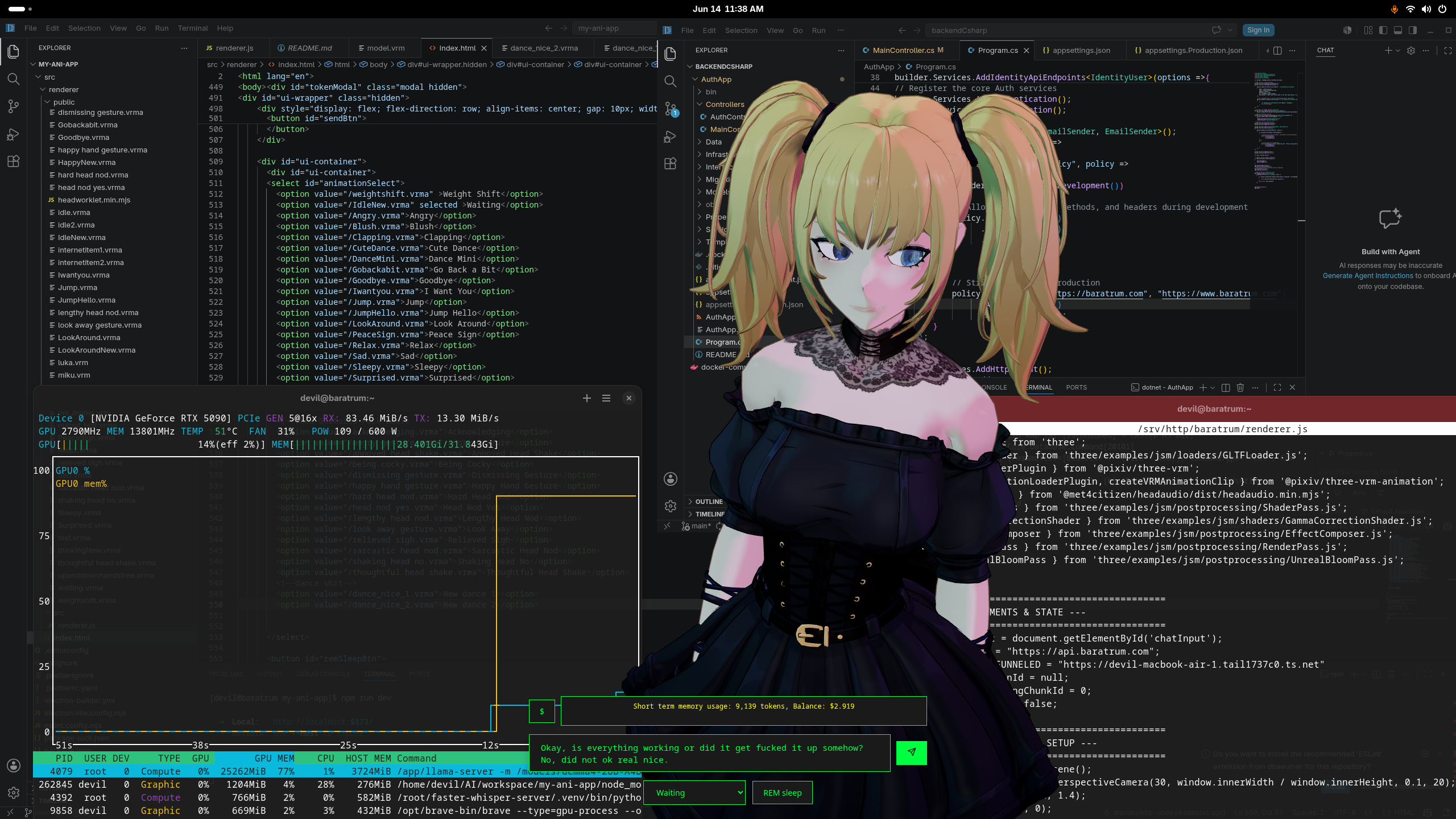1456x819 pixels.
Task: Open Run and Debug in backendCsharp window
Action: click(x=671, y=136)
